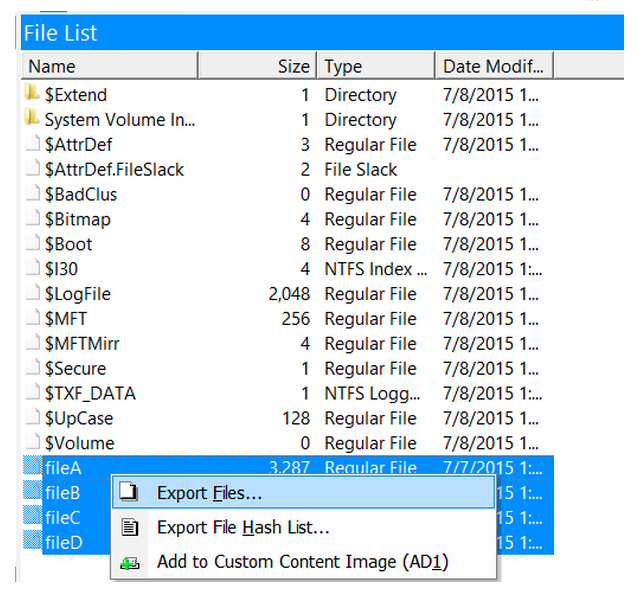This screenshot has height=594, width=641.
Task: Click the file icon beside $MFTMirr
Action: click(33, 343)
